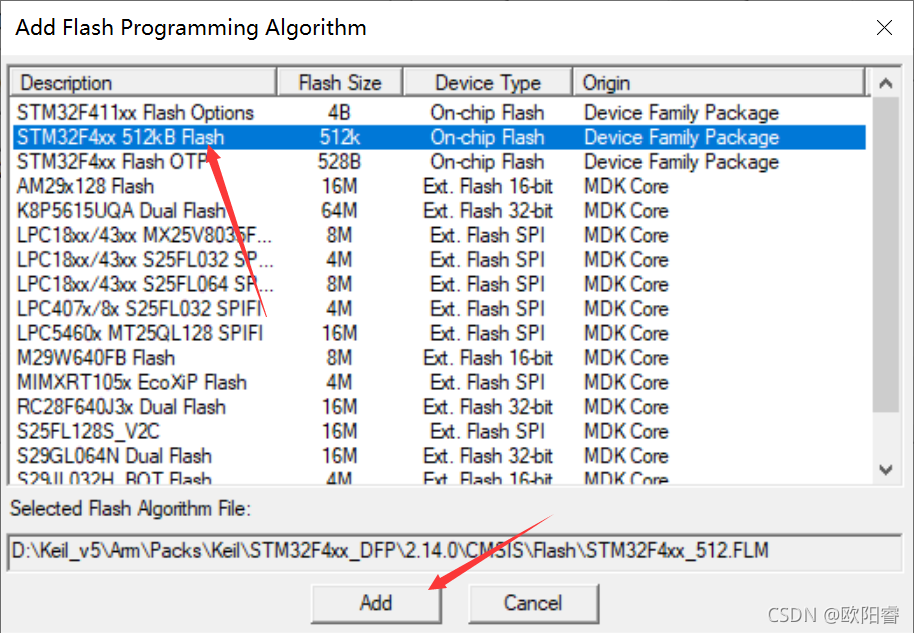Select S29GL064N Dual Flash row
This screenshot has height=633, width=914.
(439, 455)
